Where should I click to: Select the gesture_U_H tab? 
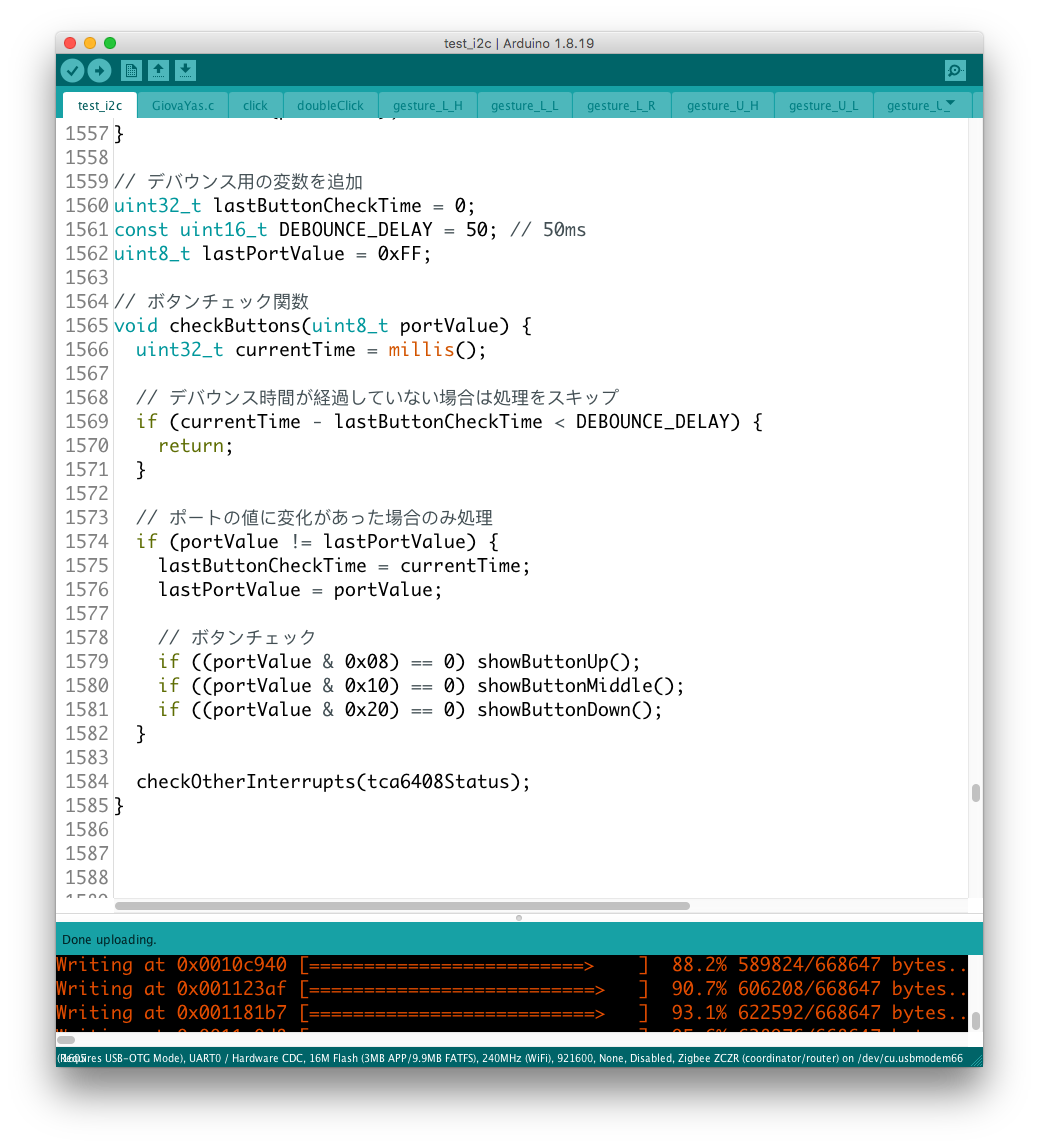pos(722,105)
